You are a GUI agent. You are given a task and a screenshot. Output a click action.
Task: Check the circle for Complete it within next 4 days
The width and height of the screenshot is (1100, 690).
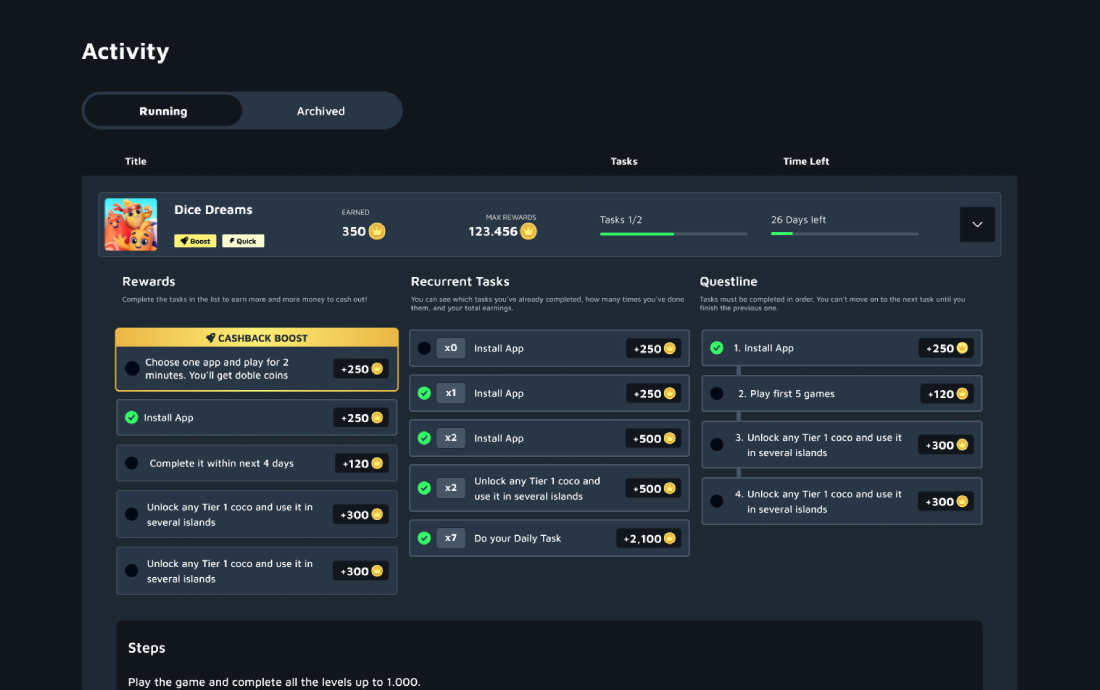131,463
